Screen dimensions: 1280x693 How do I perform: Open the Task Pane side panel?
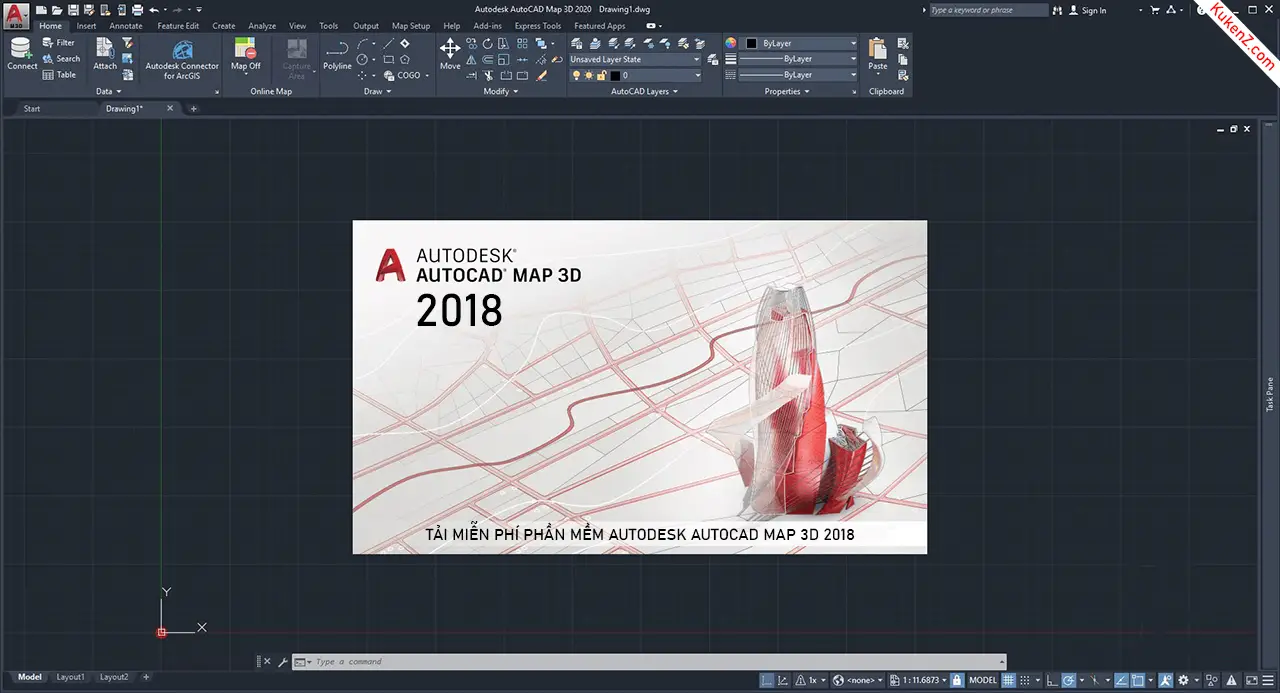pyautogui.click(x=1271, y=394)
